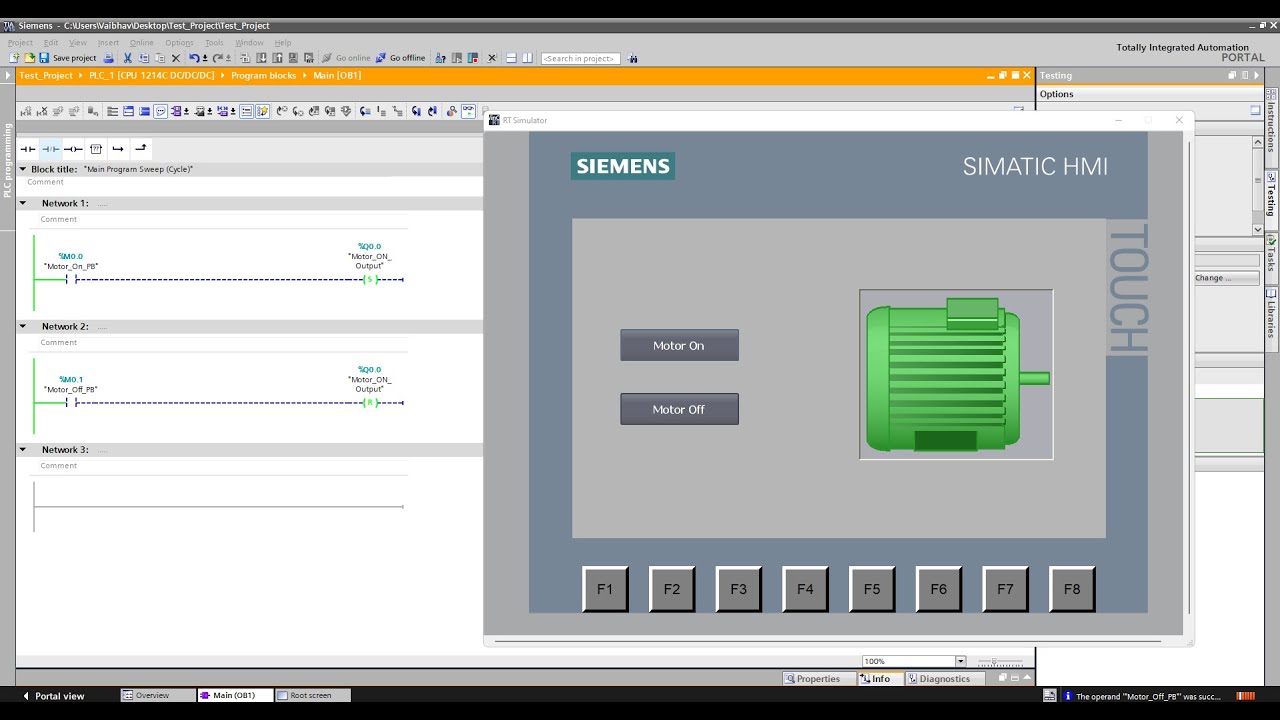Select the Motor_On_PB contact in Network 1
This screenshot has width=1280, height=720.
(71, 279)
